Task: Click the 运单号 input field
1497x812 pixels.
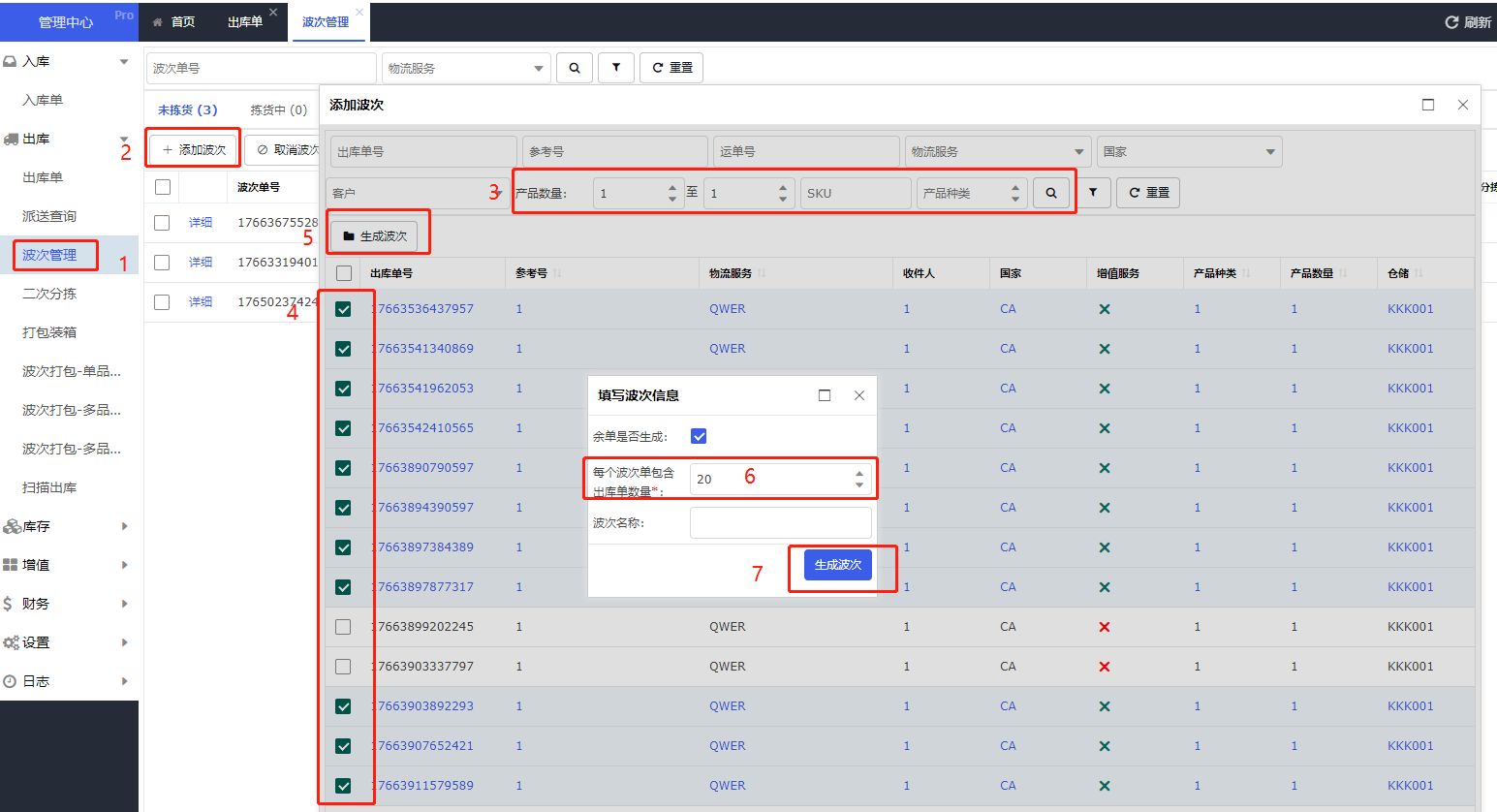Action: coord(806,151)
